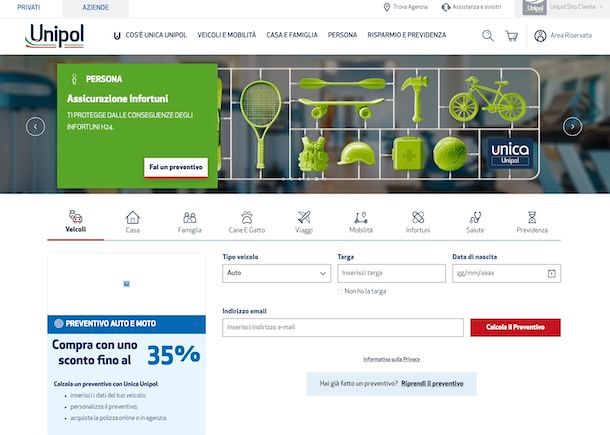Open the search magnifier icon
The width and height of the screenshot is (610, 435).
click(488, 36)
